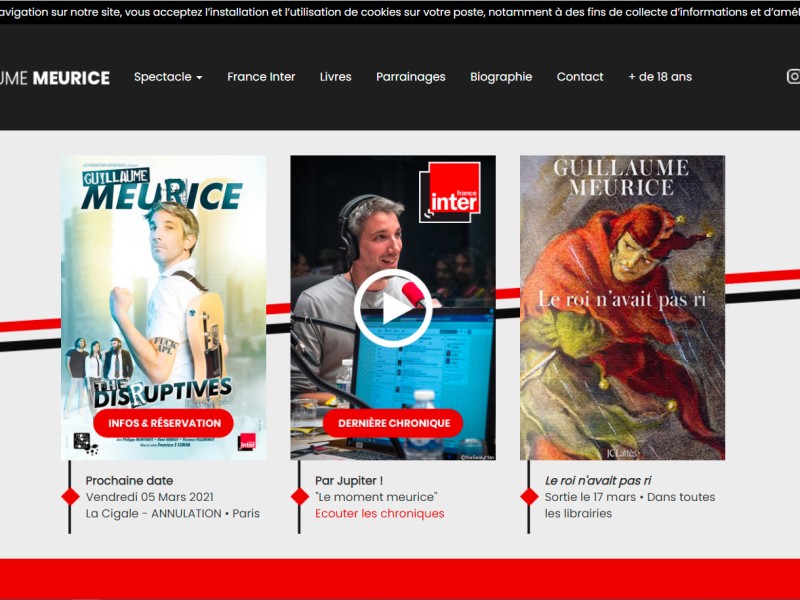Open the Livres menu item
This screenshot has height=600, width=800.
point(336,77)
